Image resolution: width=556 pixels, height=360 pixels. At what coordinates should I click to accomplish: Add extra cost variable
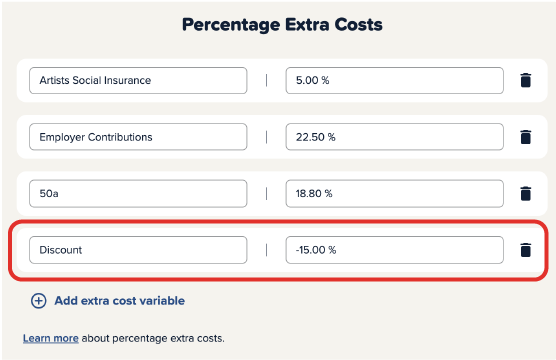coord(119,301)
